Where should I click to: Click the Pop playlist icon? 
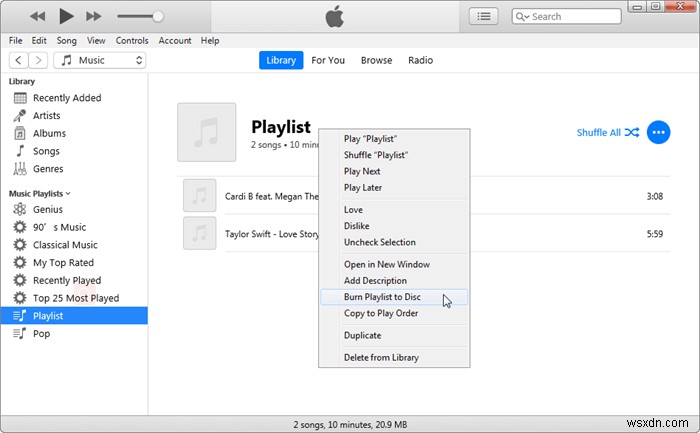20,333
